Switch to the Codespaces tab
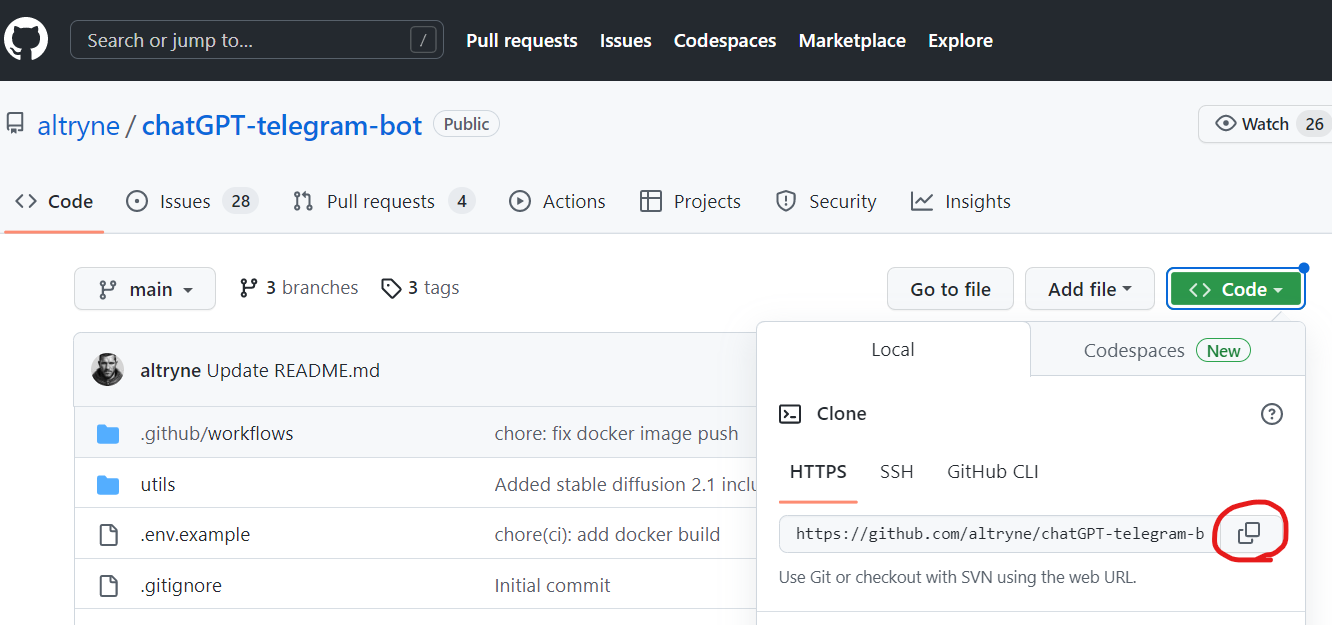 coord(1166,350)
